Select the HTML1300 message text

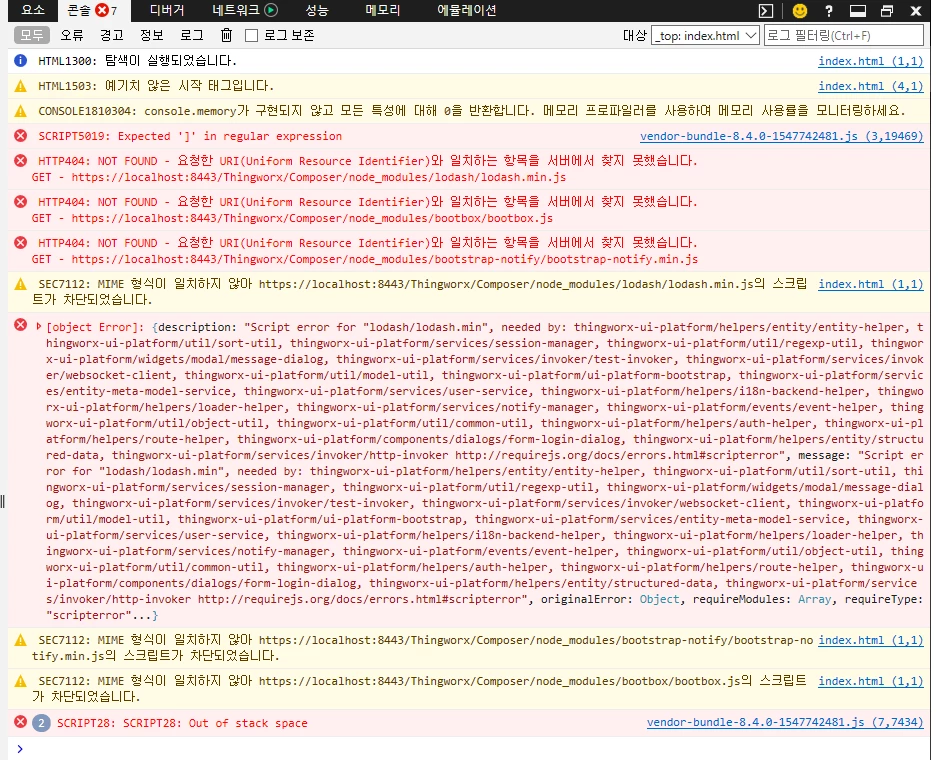click(137, 61)
